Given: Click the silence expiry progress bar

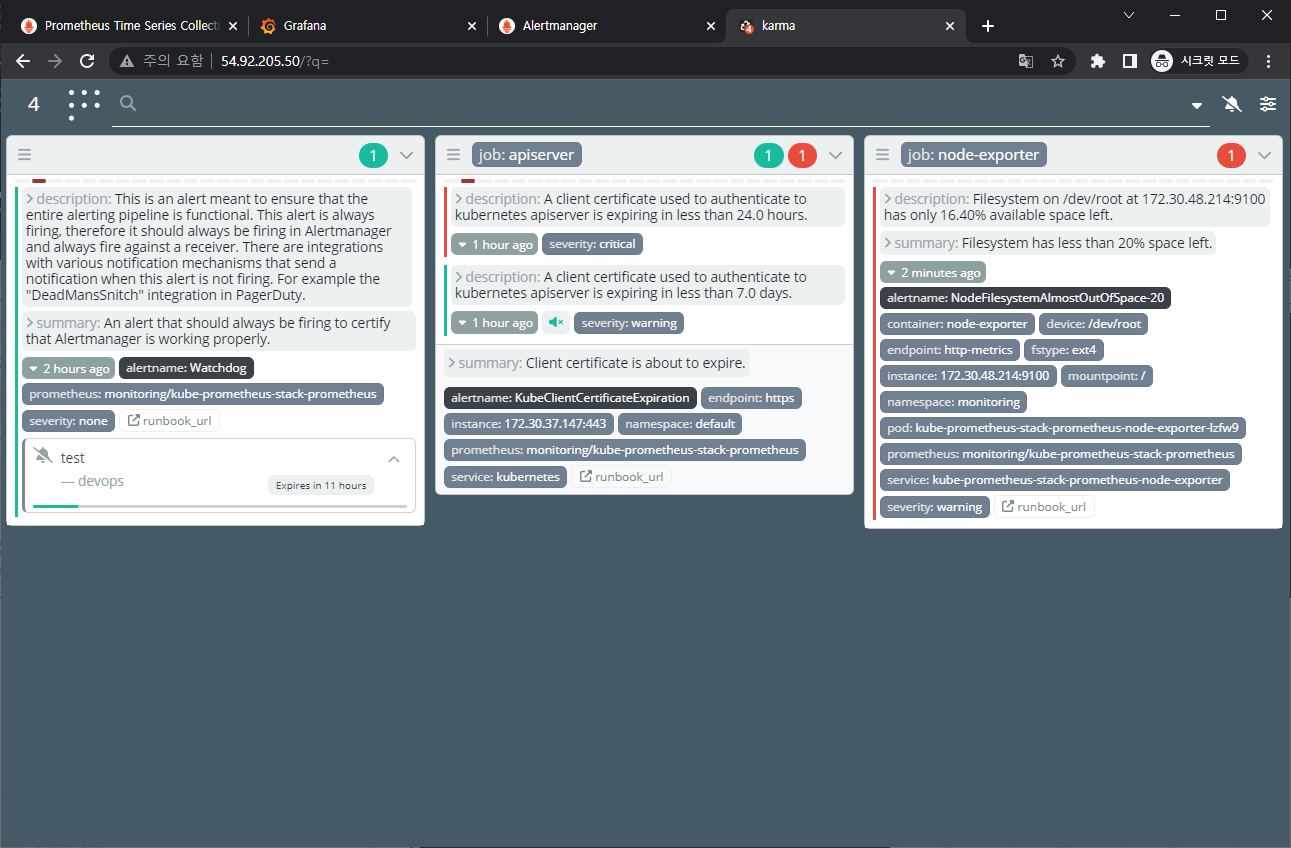Looking at the screenshot, I should (x=220, y=506).
